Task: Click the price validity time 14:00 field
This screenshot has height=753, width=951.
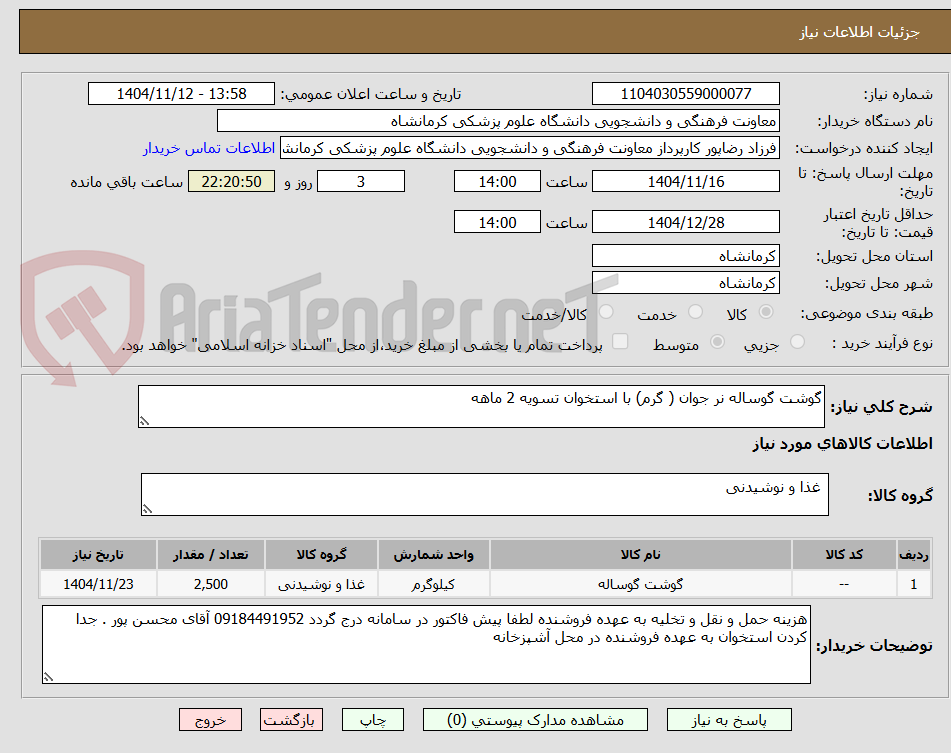Action: tap(497, 222)
